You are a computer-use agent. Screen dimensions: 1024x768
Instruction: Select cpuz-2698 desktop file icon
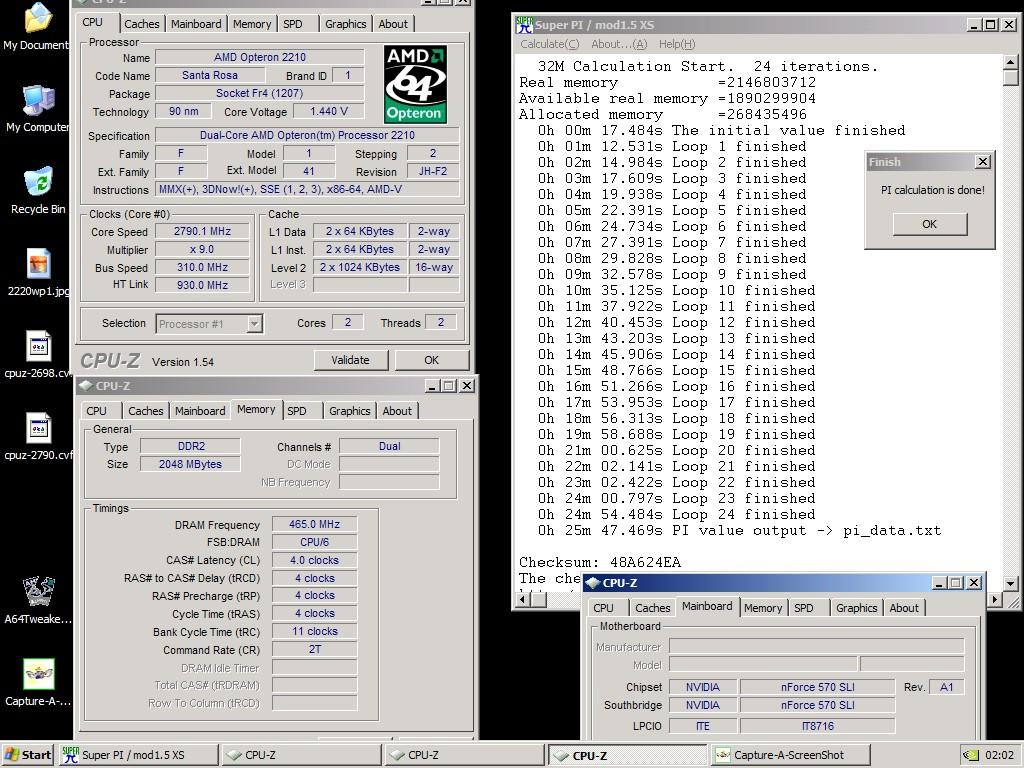coord(38,355)
